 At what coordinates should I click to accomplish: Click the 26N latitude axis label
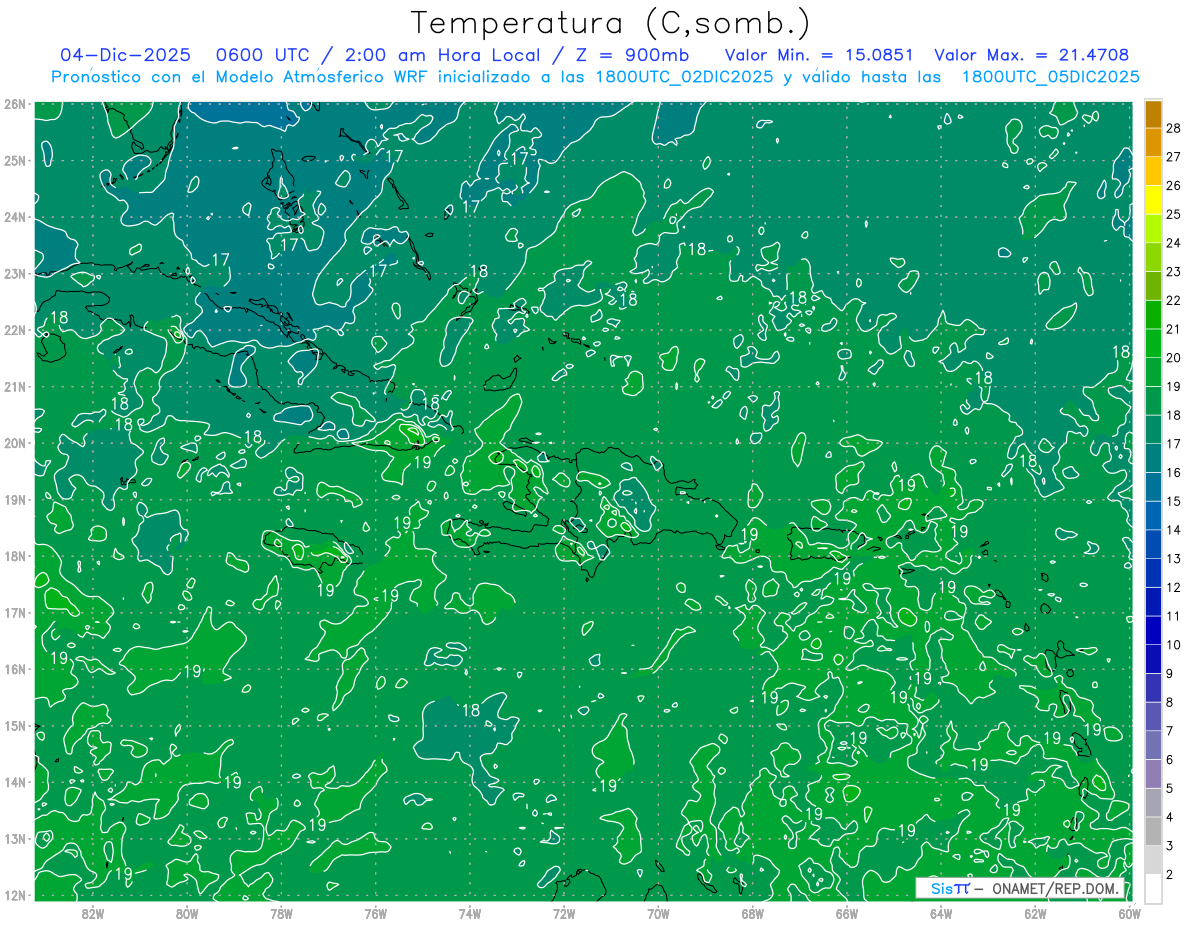pos(15,104)
